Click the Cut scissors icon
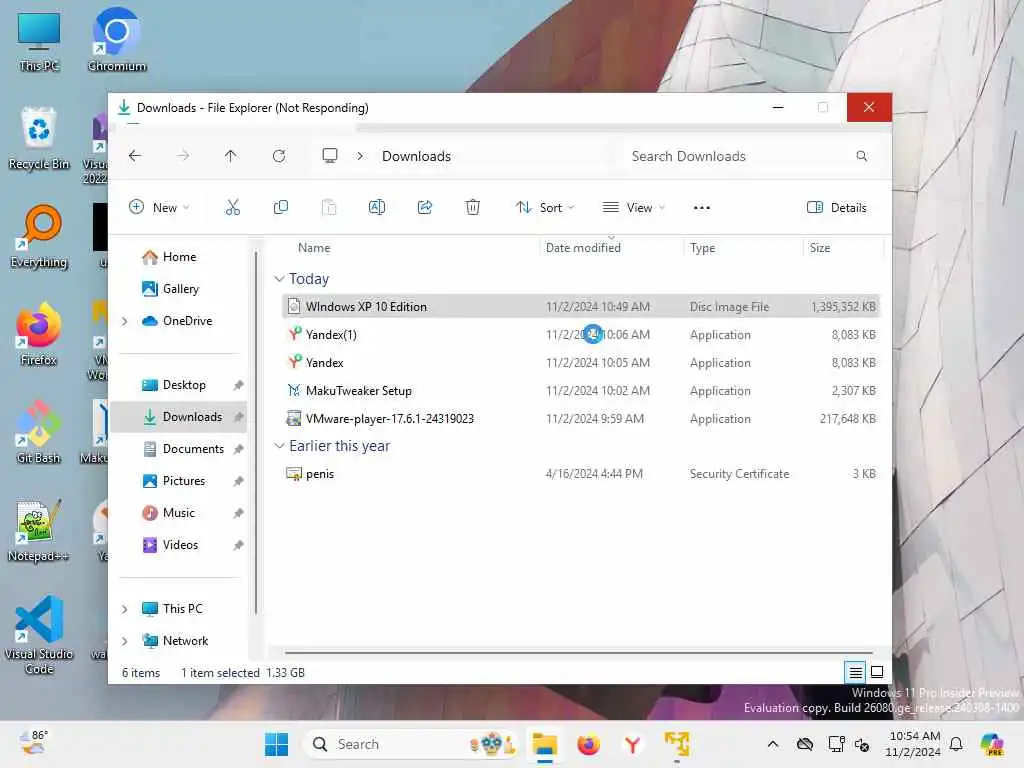The width and height of the screenshot is (1024, 768). coord(232,208)
